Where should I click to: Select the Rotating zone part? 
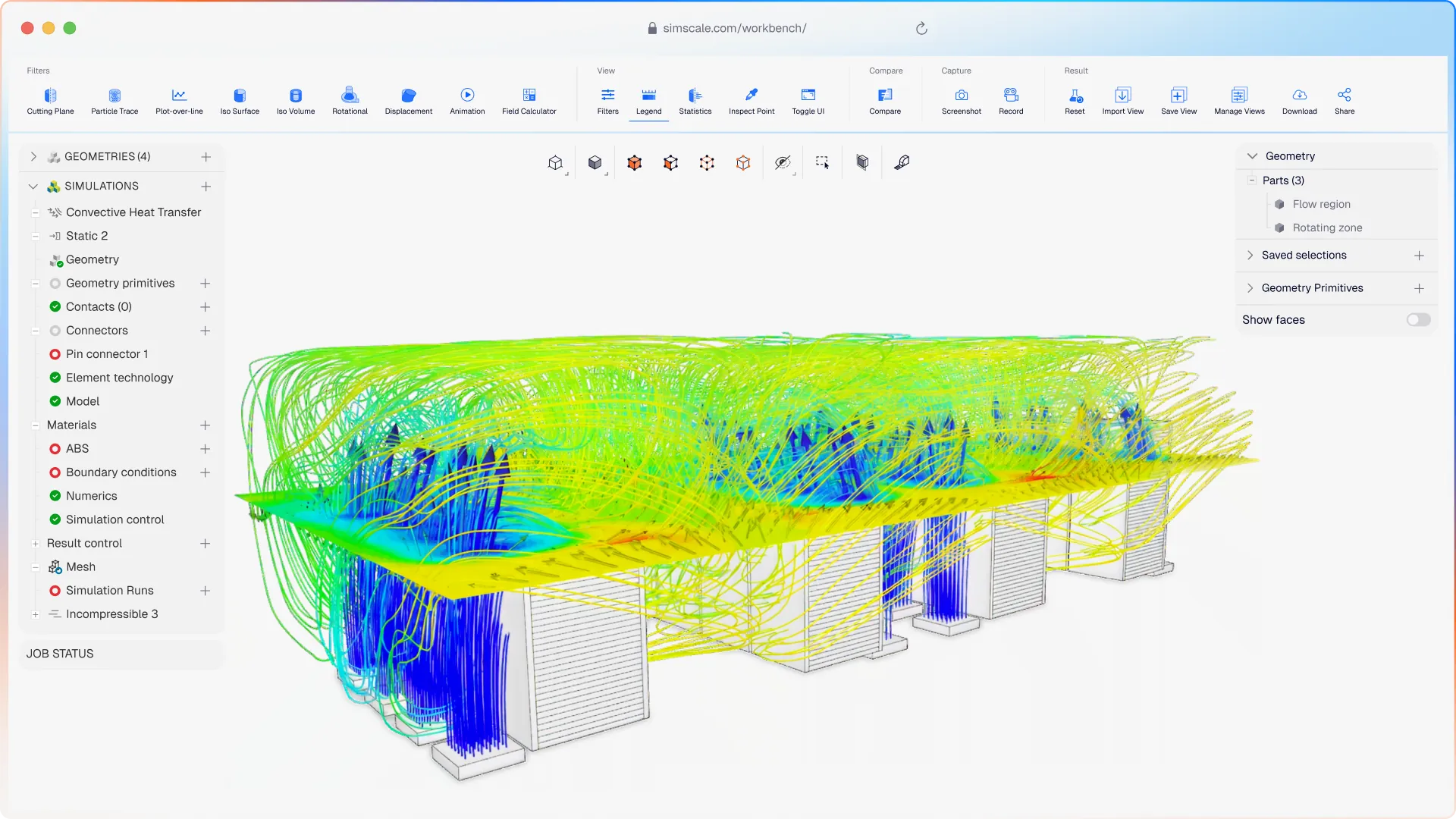(x=1327, y=227)
